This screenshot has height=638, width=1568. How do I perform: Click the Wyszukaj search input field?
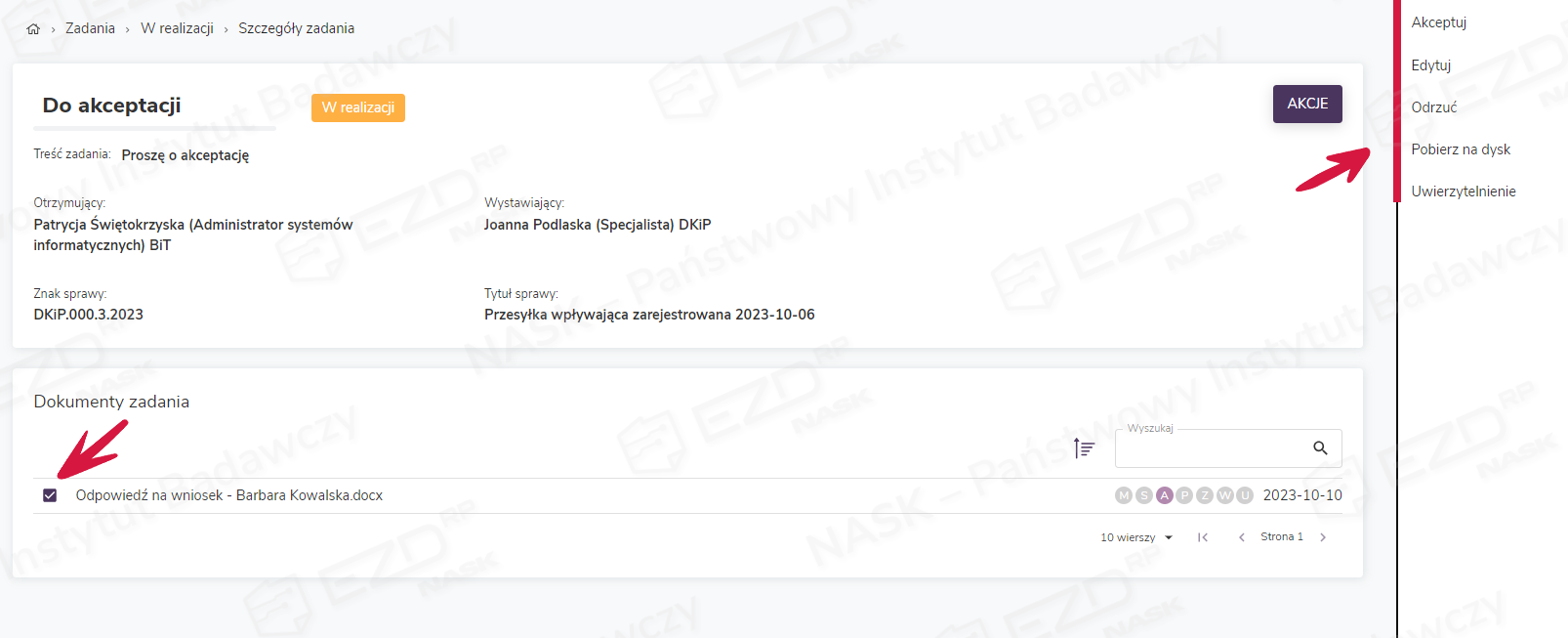coord(1211,449)
